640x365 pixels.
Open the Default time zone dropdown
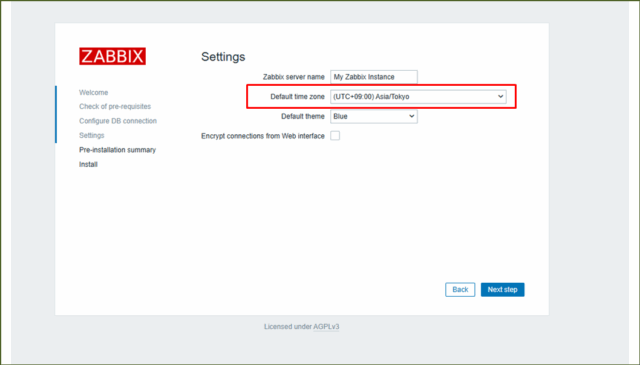pos(418,97)
